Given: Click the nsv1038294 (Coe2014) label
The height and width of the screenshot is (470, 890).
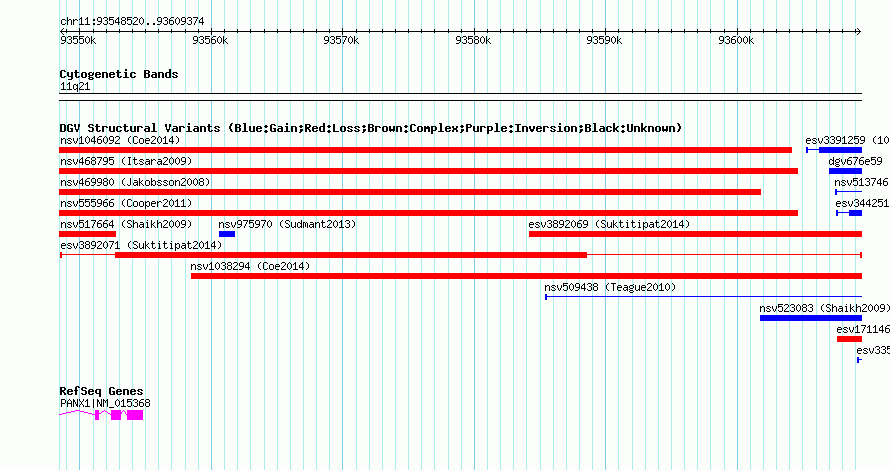Looking at the screenshot, I should [250, 266].
